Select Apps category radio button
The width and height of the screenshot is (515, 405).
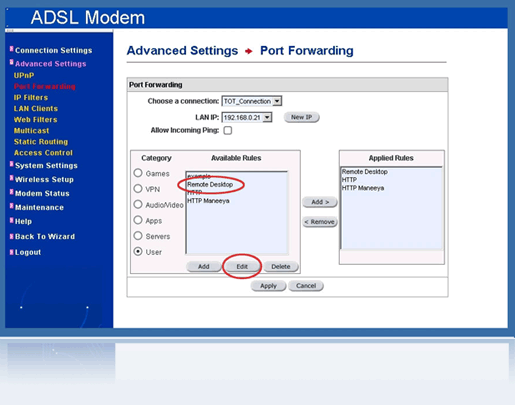coord(138,220)
